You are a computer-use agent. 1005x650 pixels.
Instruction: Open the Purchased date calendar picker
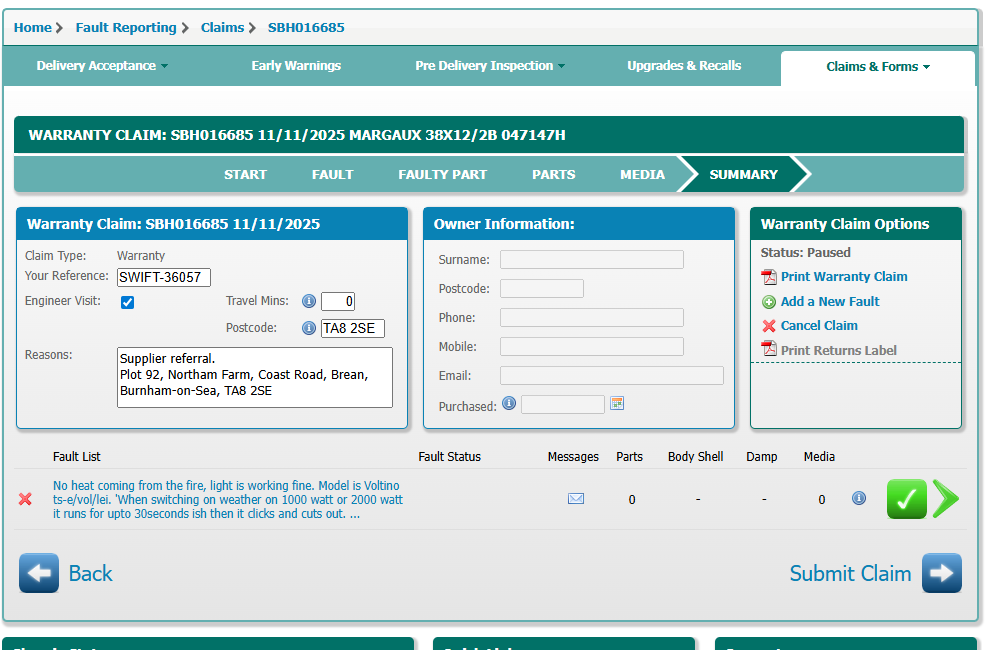click(617, 403)
